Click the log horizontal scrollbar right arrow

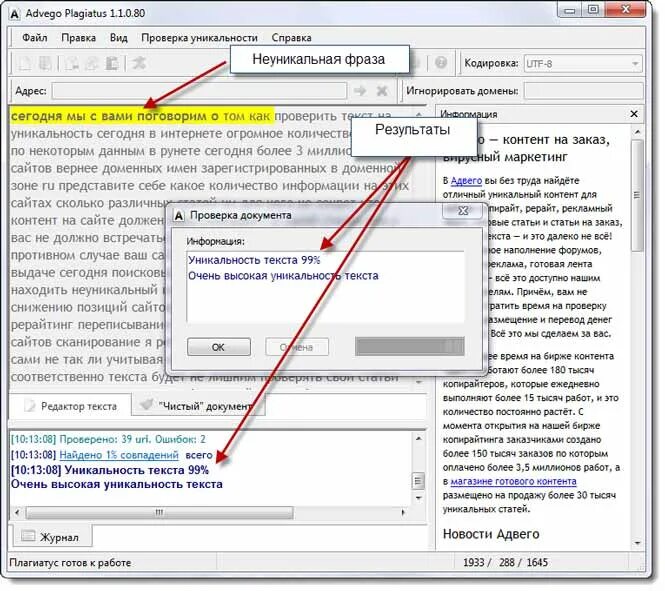[403, 513]
